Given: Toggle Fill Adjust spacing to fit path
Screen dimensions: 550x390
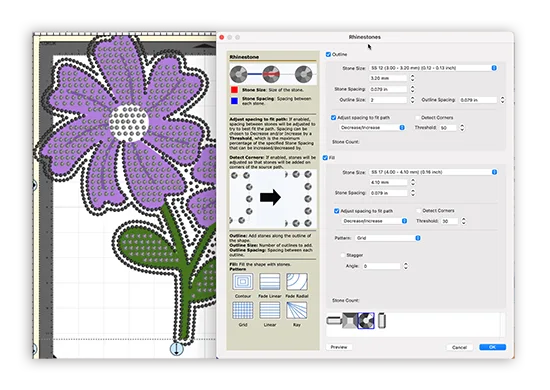Looking at the screenshot, I should (337, 211).
